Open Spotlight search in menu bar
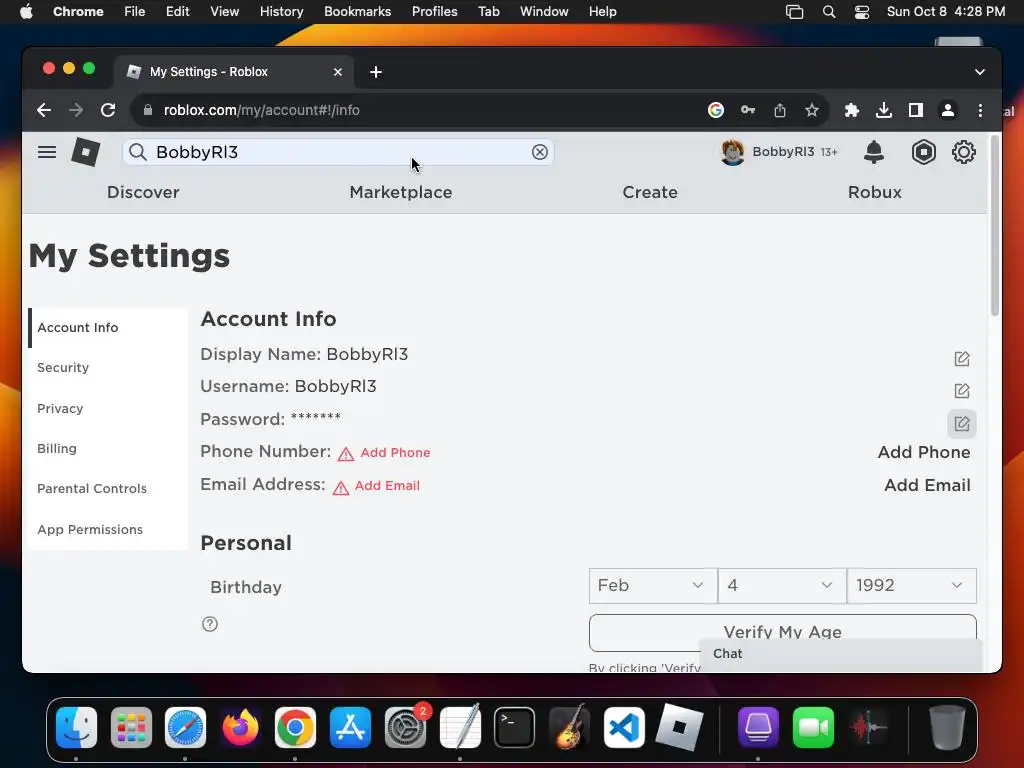Screen dimensions: 1024x768 pos(828,12)
